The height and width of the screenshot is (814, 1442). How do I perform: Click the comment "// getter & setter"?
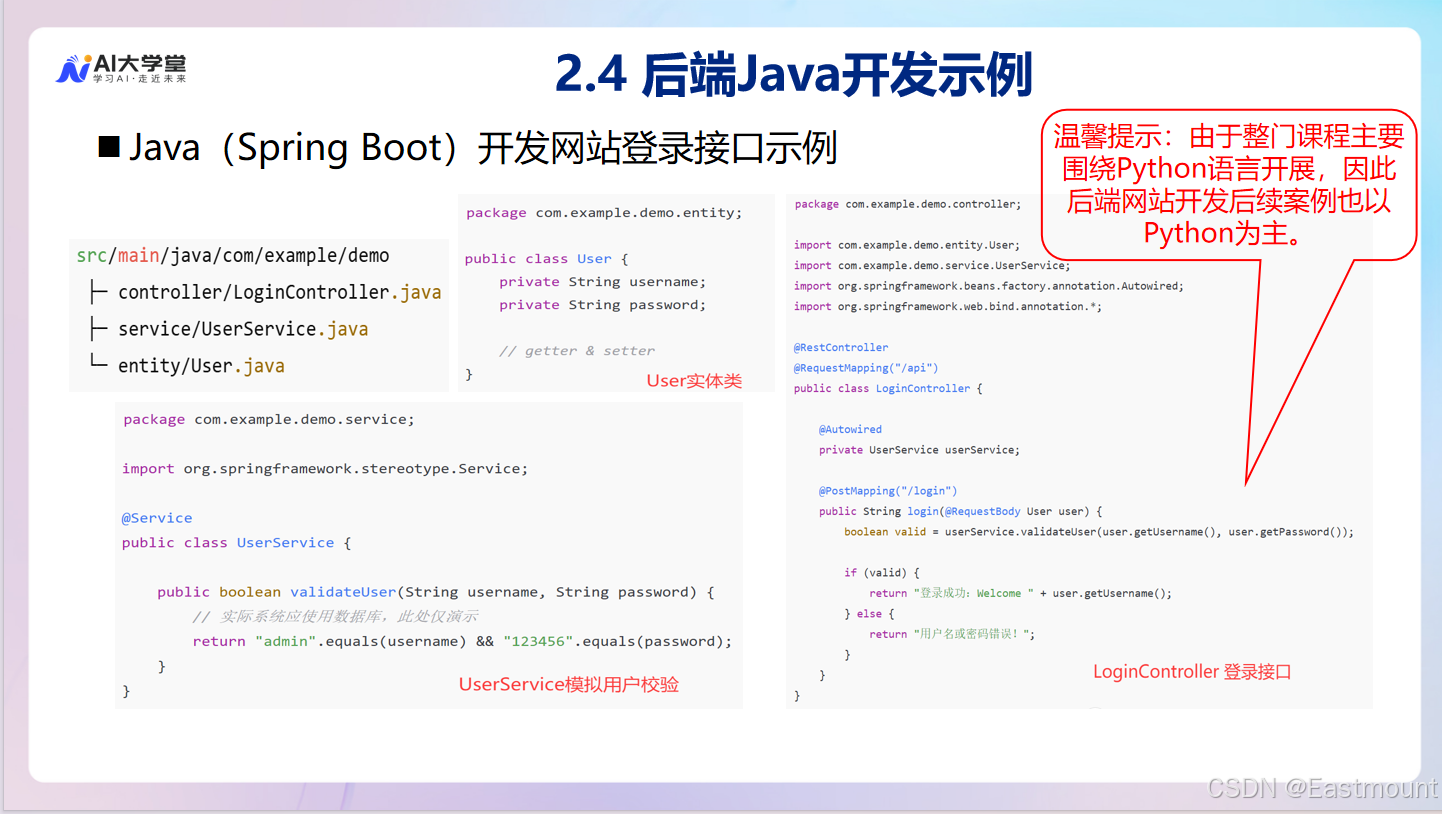577,351
